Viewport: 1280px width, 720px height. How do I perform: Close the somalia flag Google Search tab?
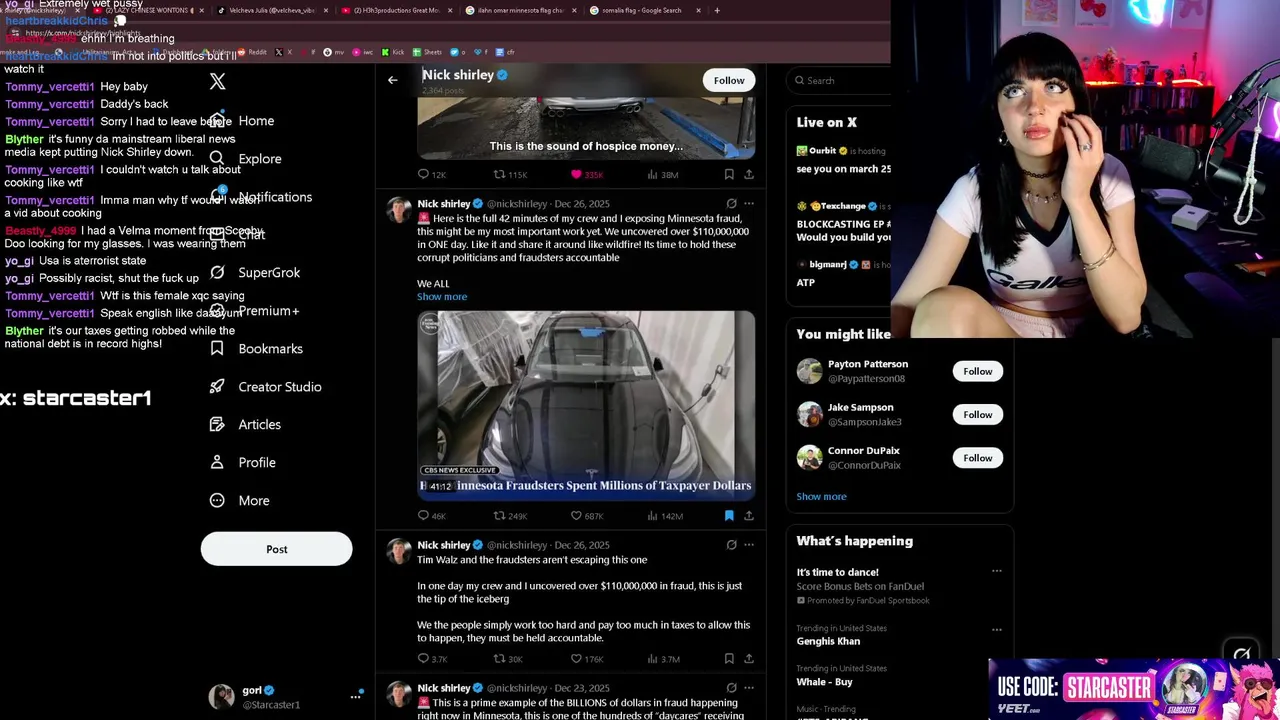(698, 10)
